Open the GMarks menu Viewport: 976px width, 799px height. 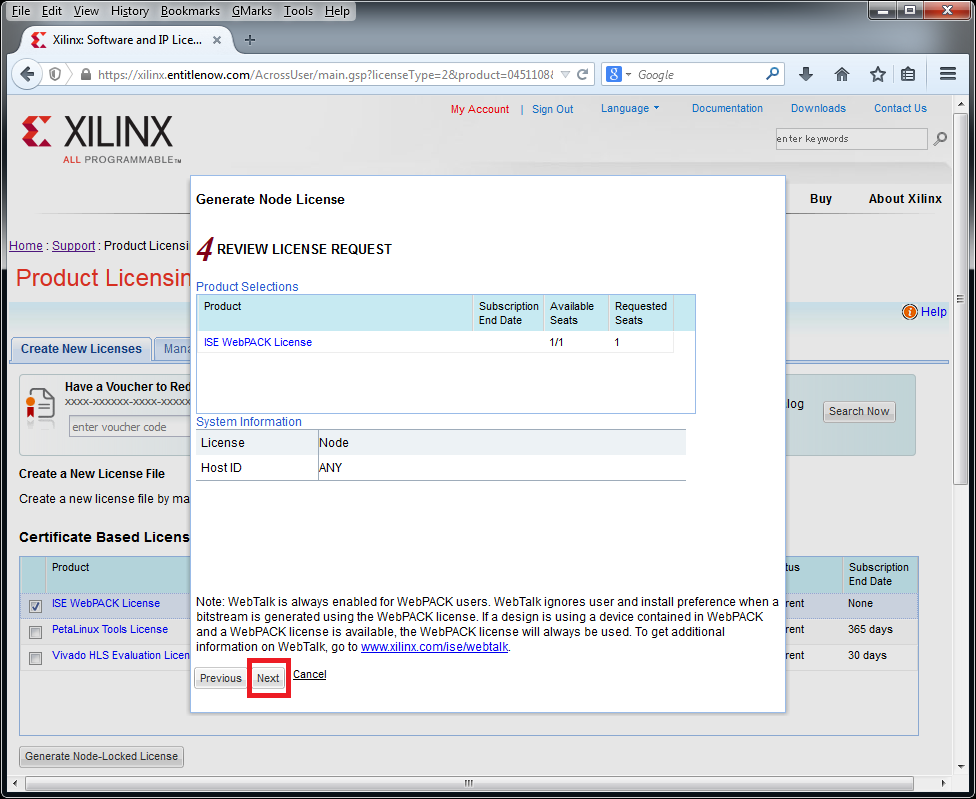pos(252,11)
